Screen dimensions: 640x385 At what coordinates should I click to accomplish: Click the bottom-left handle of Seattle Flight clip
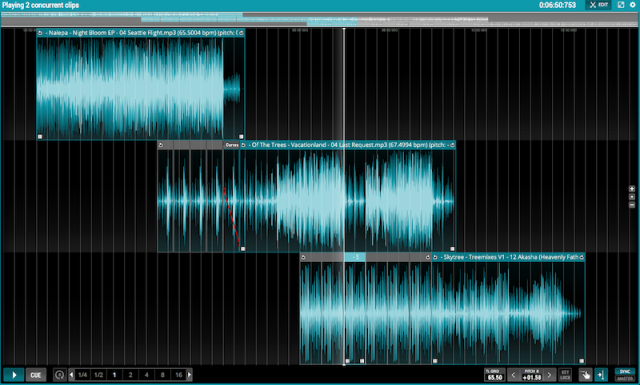point(40,137)
